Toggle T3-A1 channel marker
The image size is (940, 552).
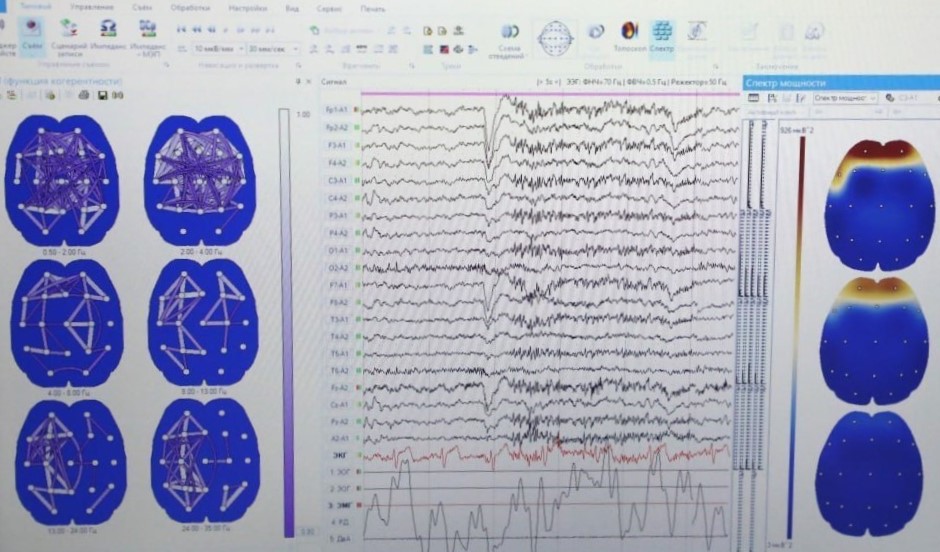[x=358, y=319]
